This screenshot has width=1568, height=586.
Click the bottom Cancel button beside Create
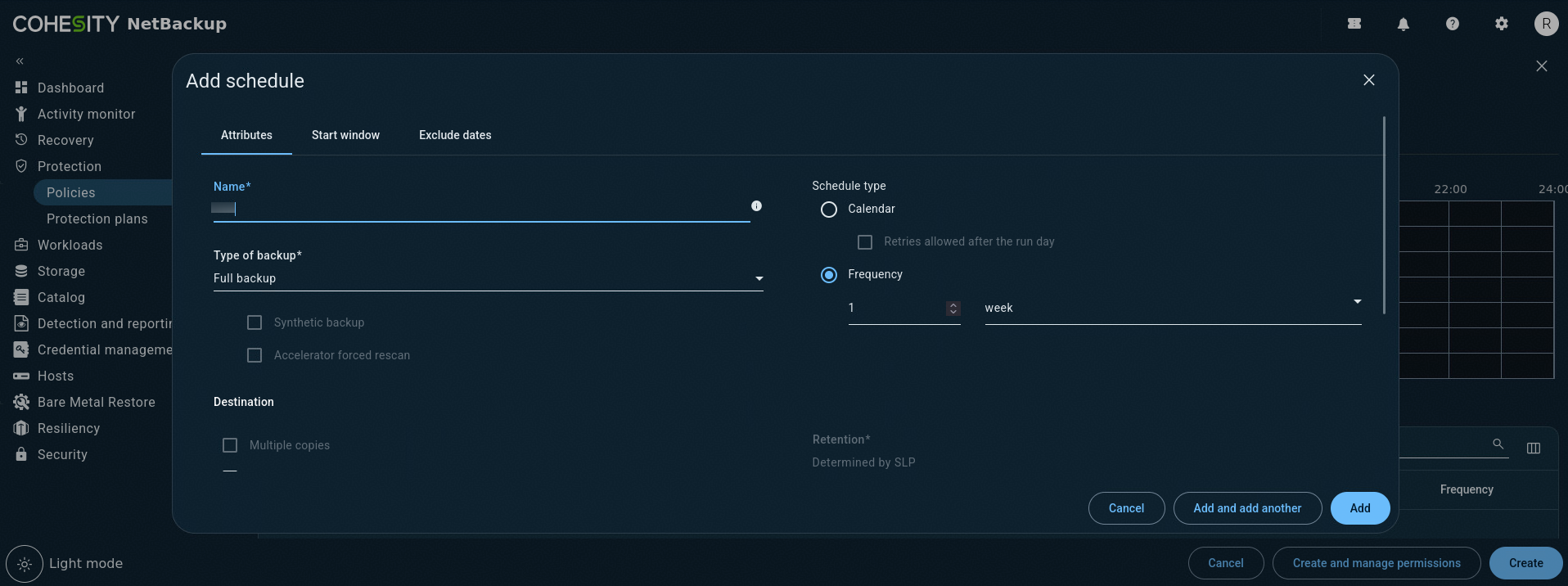[x=1225, y=563]
